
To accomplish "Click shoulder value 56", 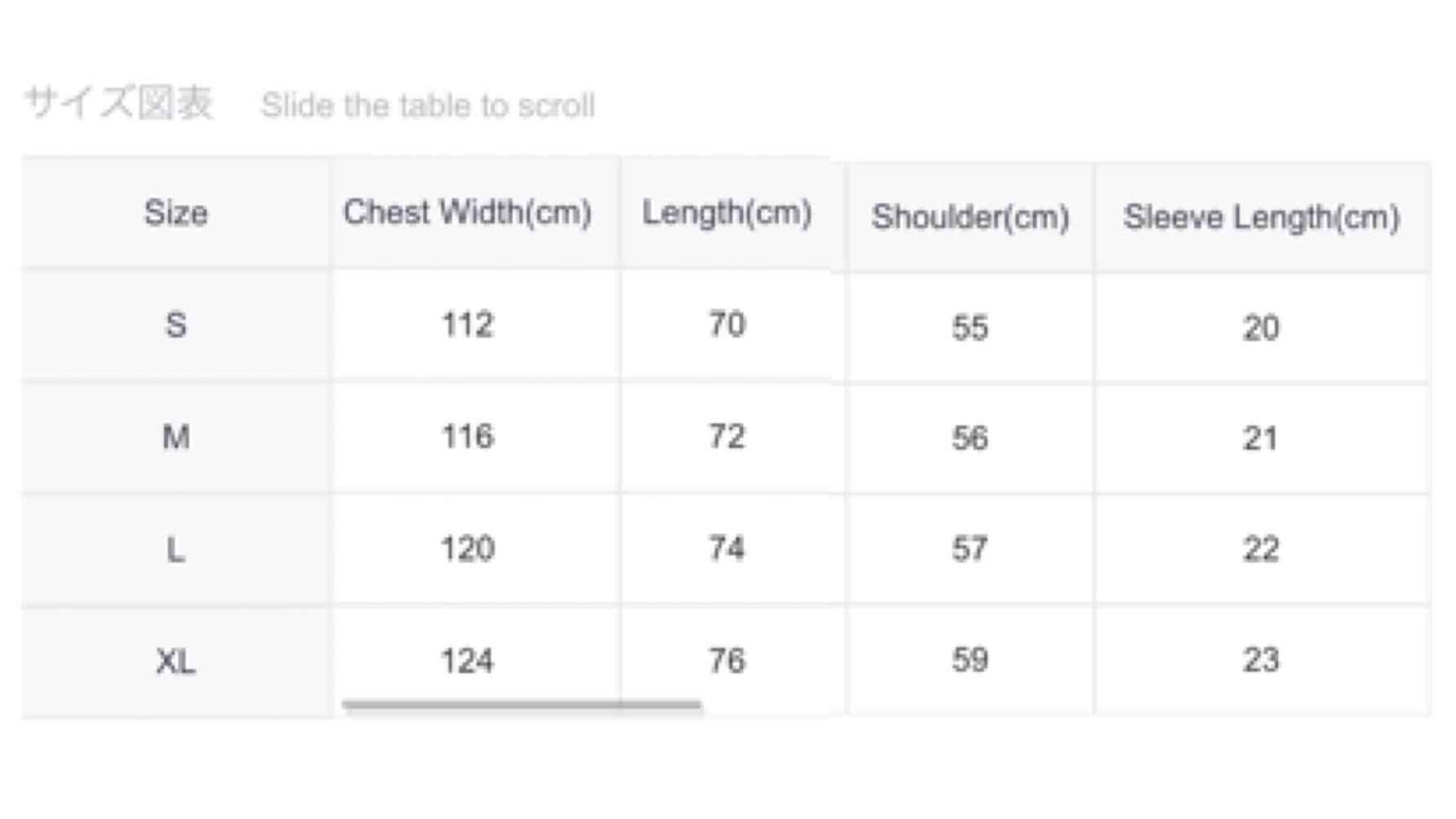I will pos(970,439).
